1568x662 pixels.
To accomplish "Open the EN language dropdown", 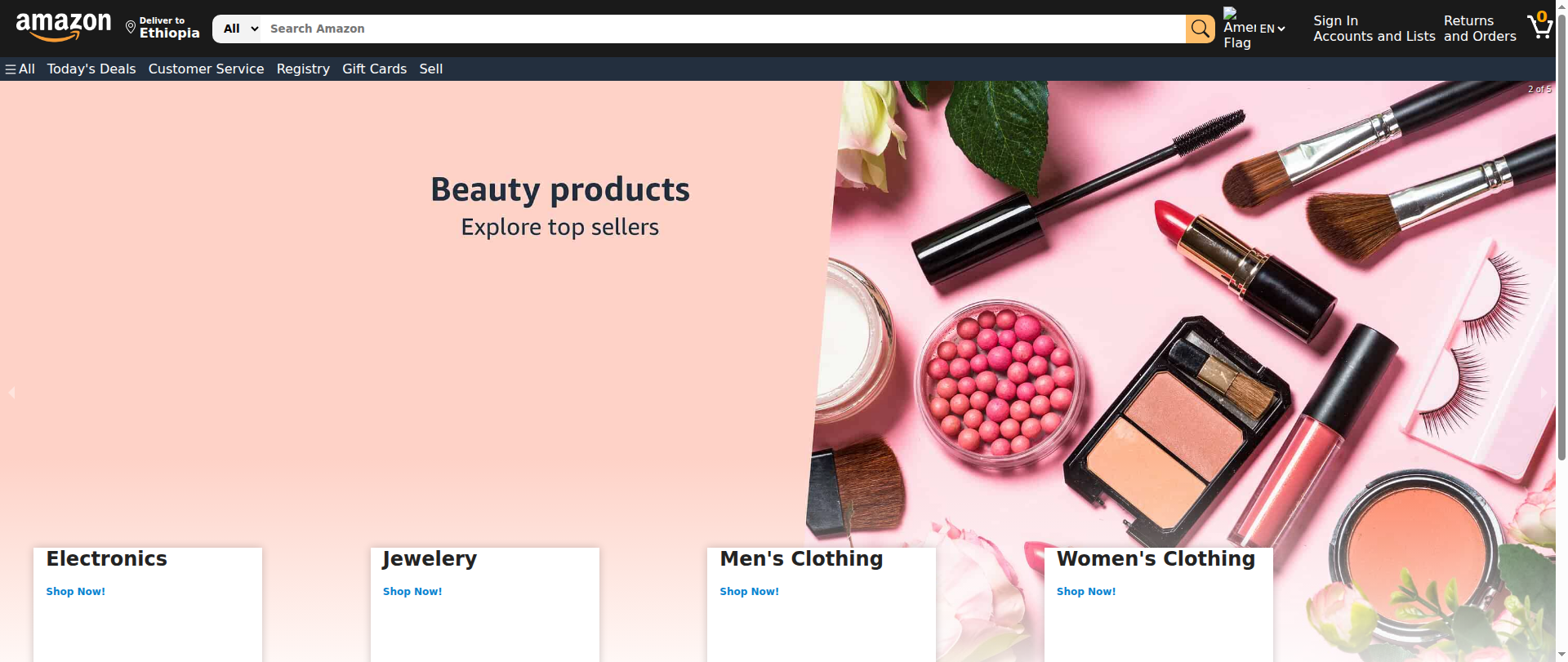I will coord(1272,29).
